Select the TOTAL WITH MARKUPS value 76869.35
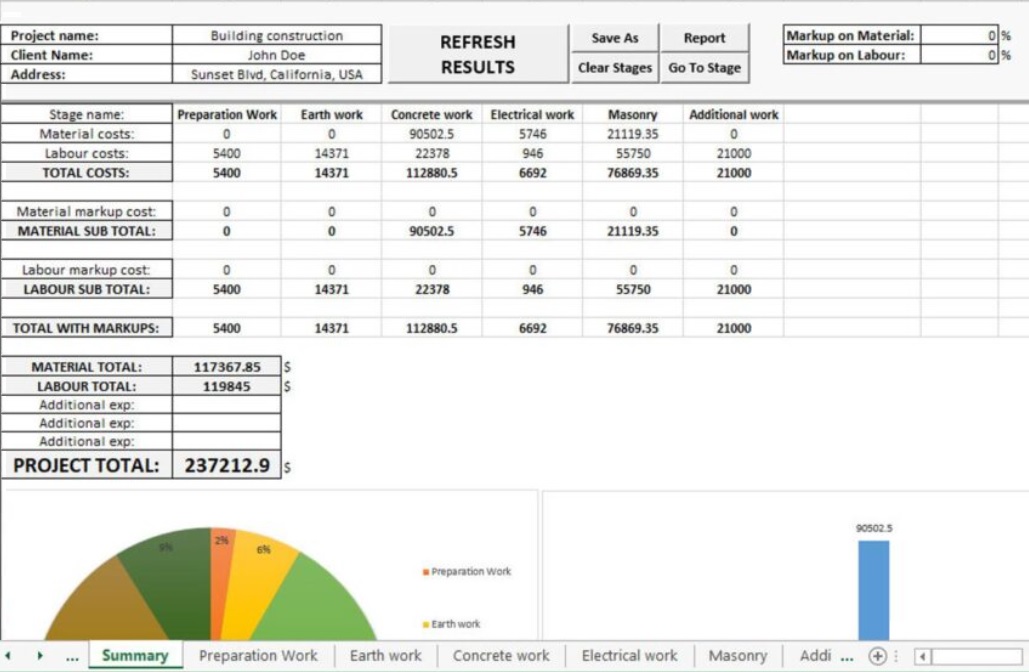This screenshot has height=672, width=1029. [x=633, y=328]
